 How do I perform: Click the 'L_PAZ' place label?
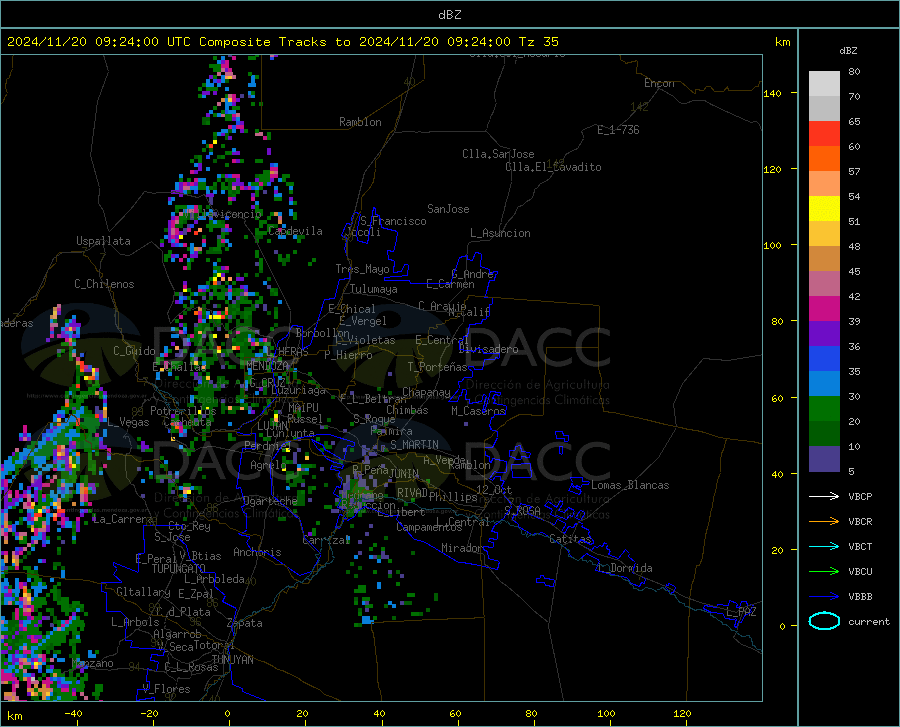tap(741, 612)
